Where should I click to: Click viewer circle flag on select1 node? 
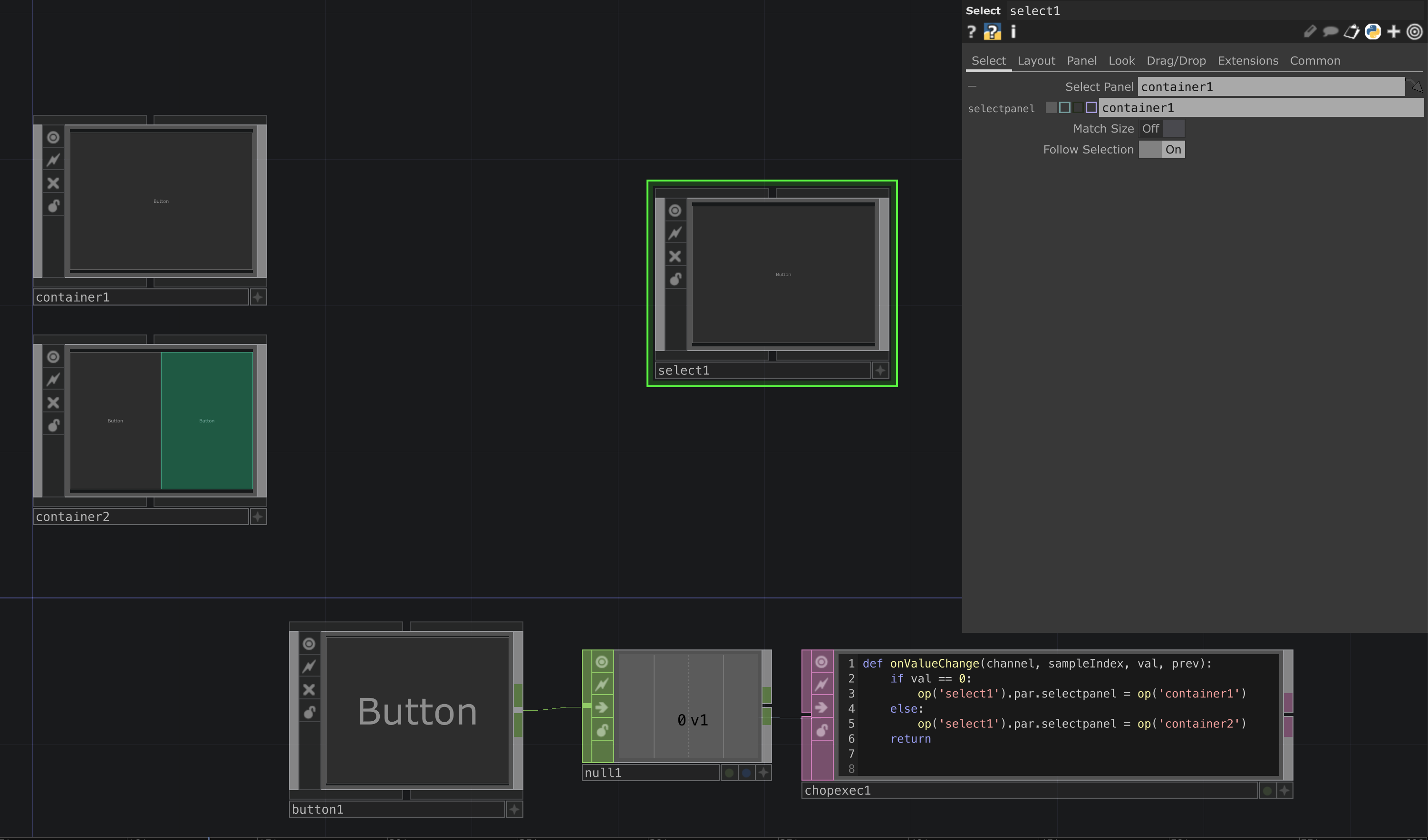pyautogui.click(x=675, y=210)
